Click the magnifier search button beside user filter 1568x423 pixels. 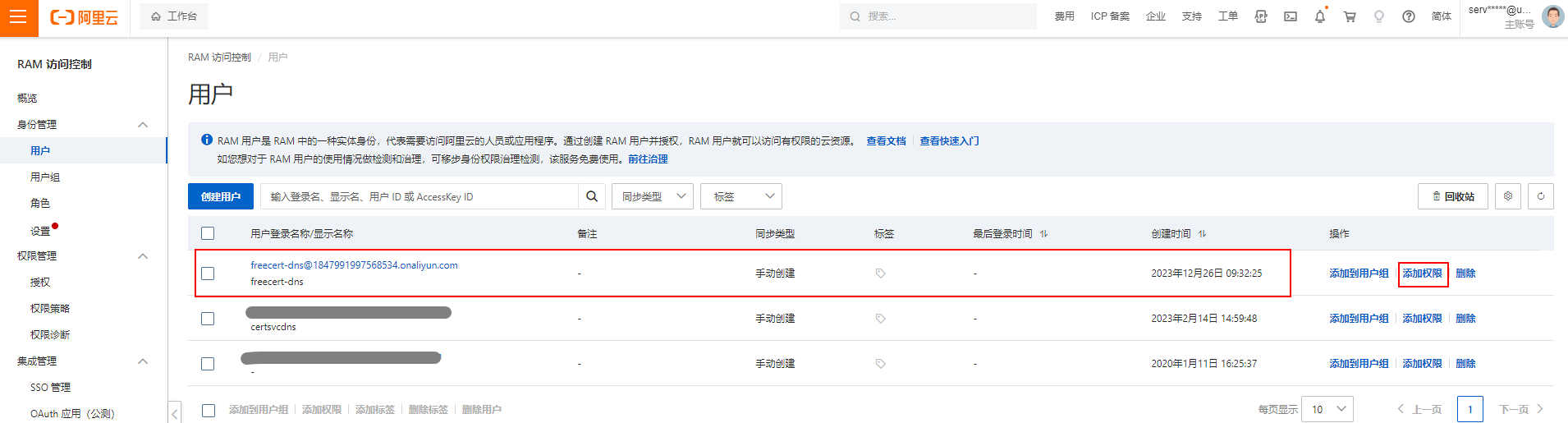(592, 196)
